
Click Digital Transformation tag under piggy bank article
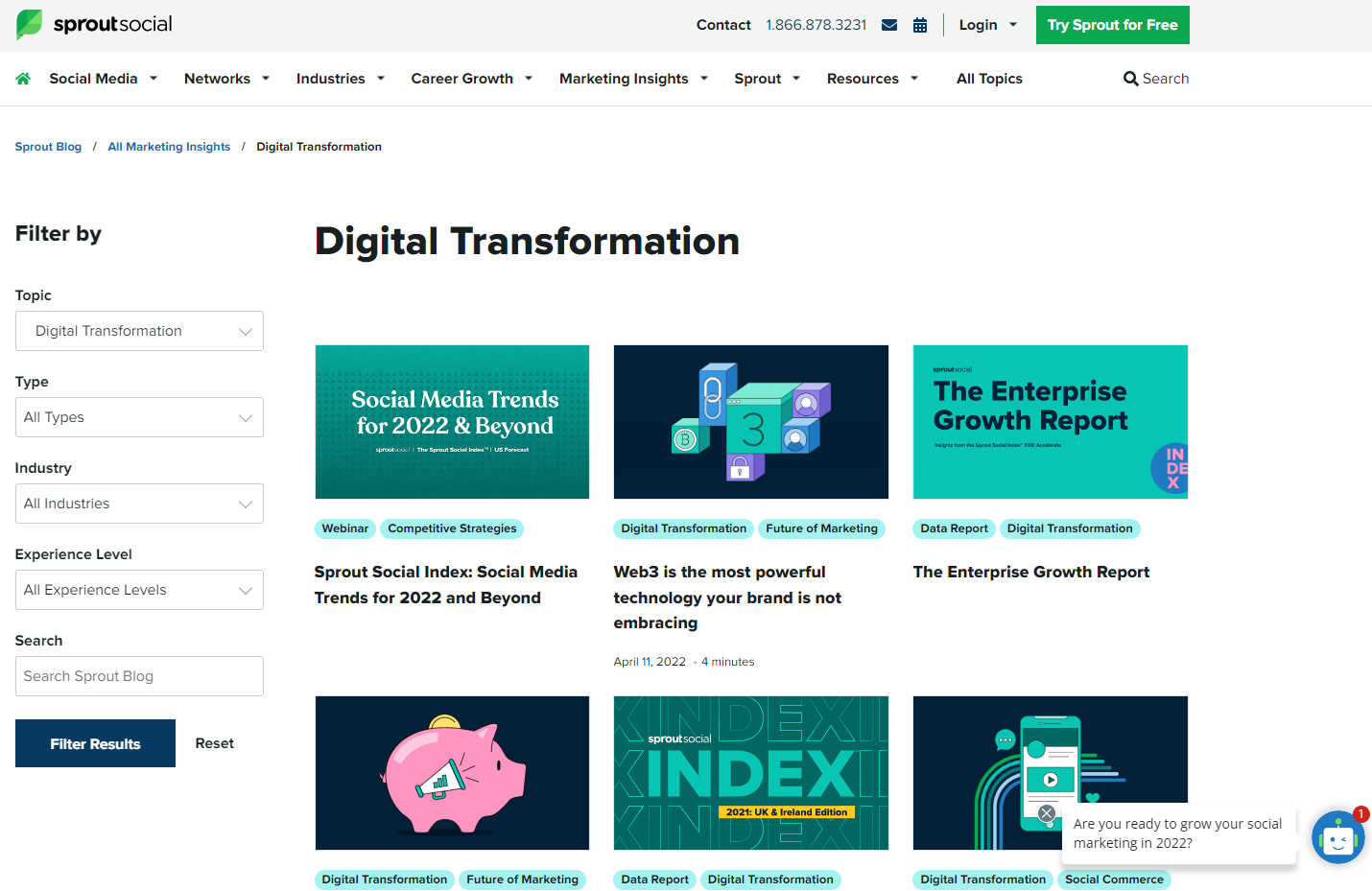[x=385, y=879]
